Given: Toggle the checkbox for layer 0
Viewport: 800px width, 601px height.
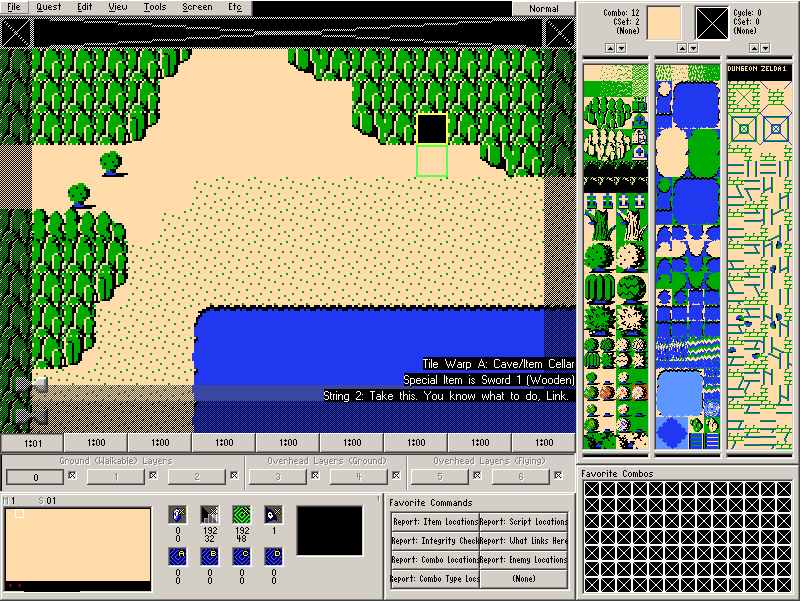Looking at the screenshot, I should [x=72, y=475].
